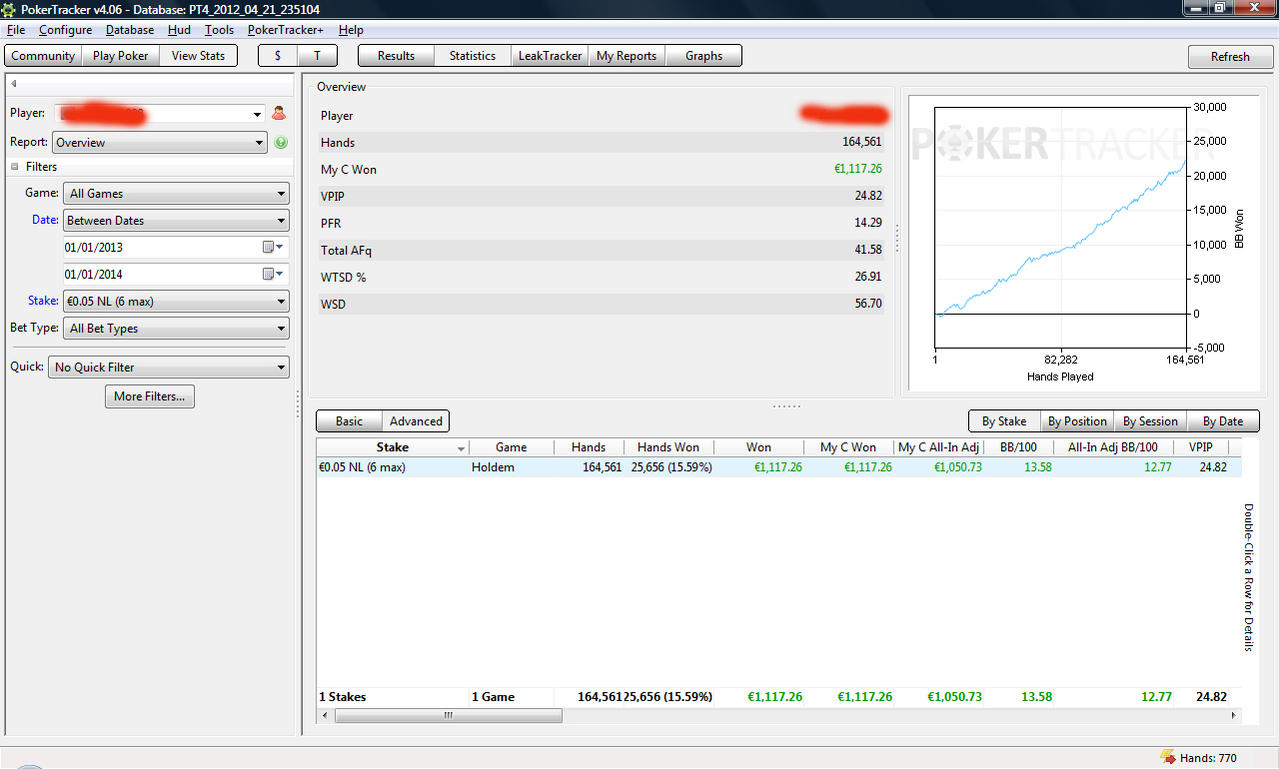Open the Bet Type dropdown
This screenshot has width=1279, height=769.
coord(176,328)
